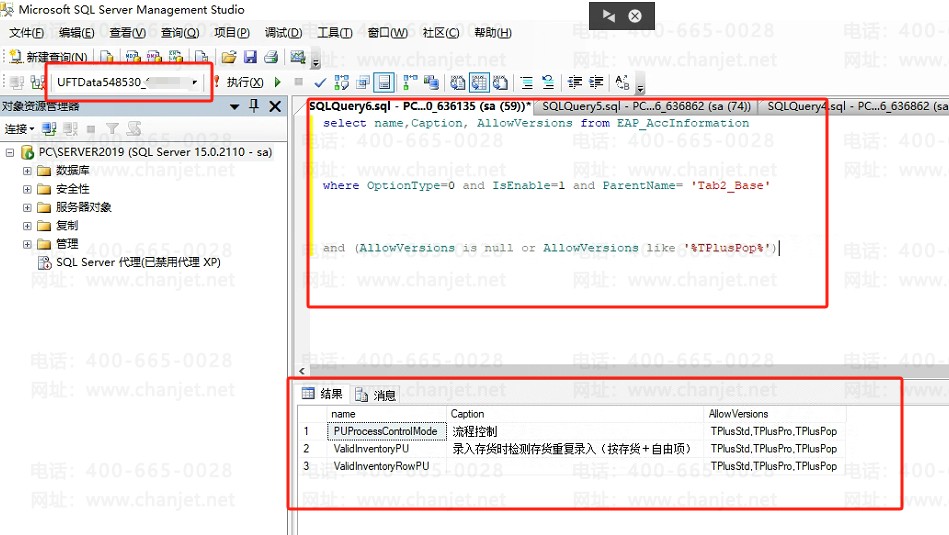Click the Analysis Services DMX Query icon
Screen dimensions: 949x535
pyautogui.click(x=154, y=57)
